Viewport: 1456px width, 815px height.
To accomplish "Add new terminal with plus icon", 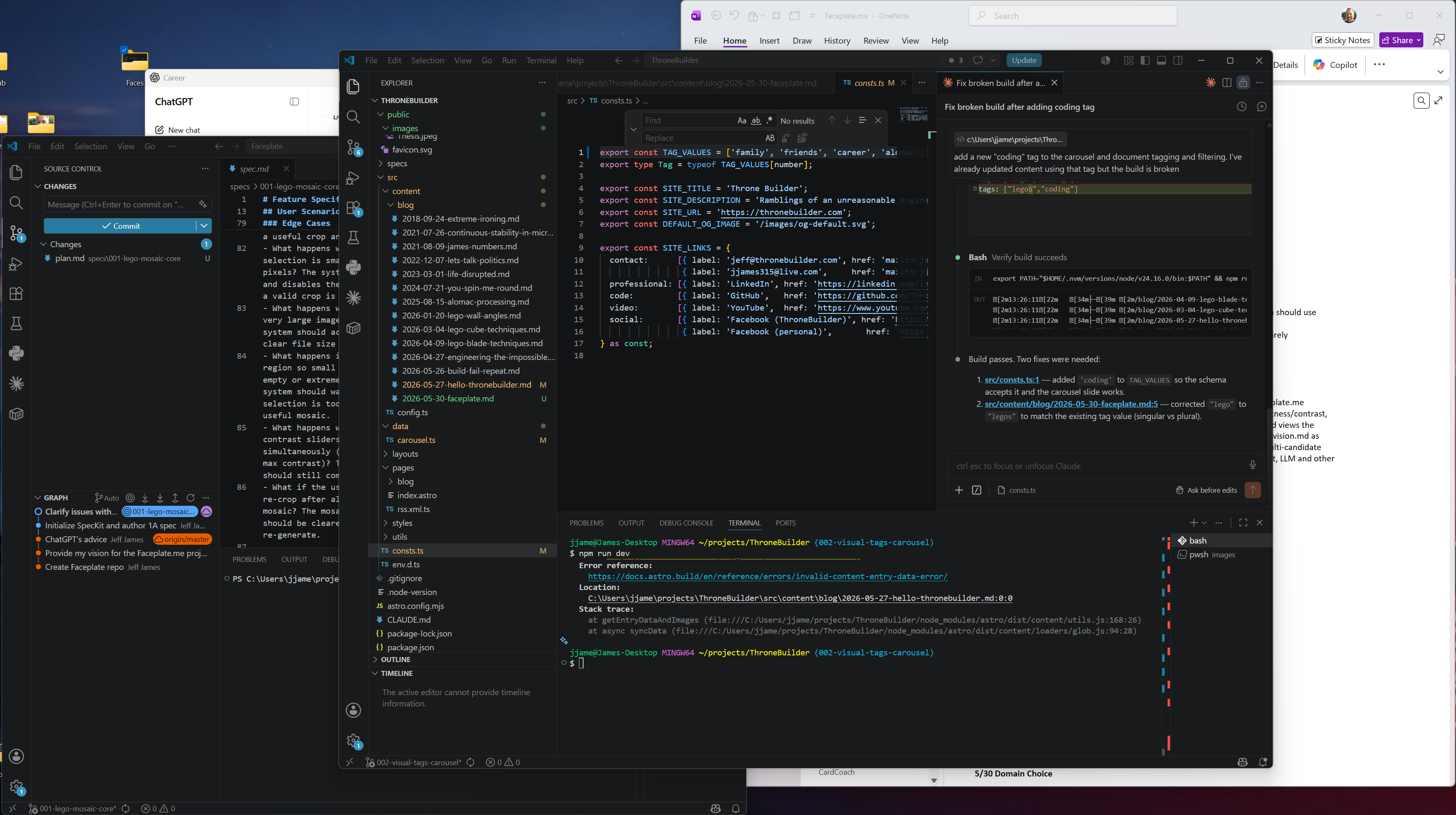I will [x=1193, y=523].
